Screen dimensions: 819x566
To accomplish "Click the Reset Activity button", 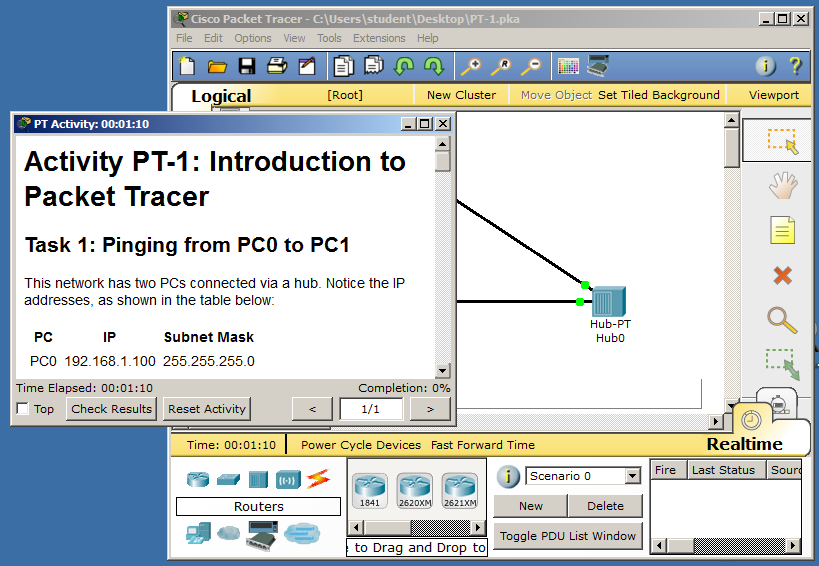I will (x=207, y=409).
